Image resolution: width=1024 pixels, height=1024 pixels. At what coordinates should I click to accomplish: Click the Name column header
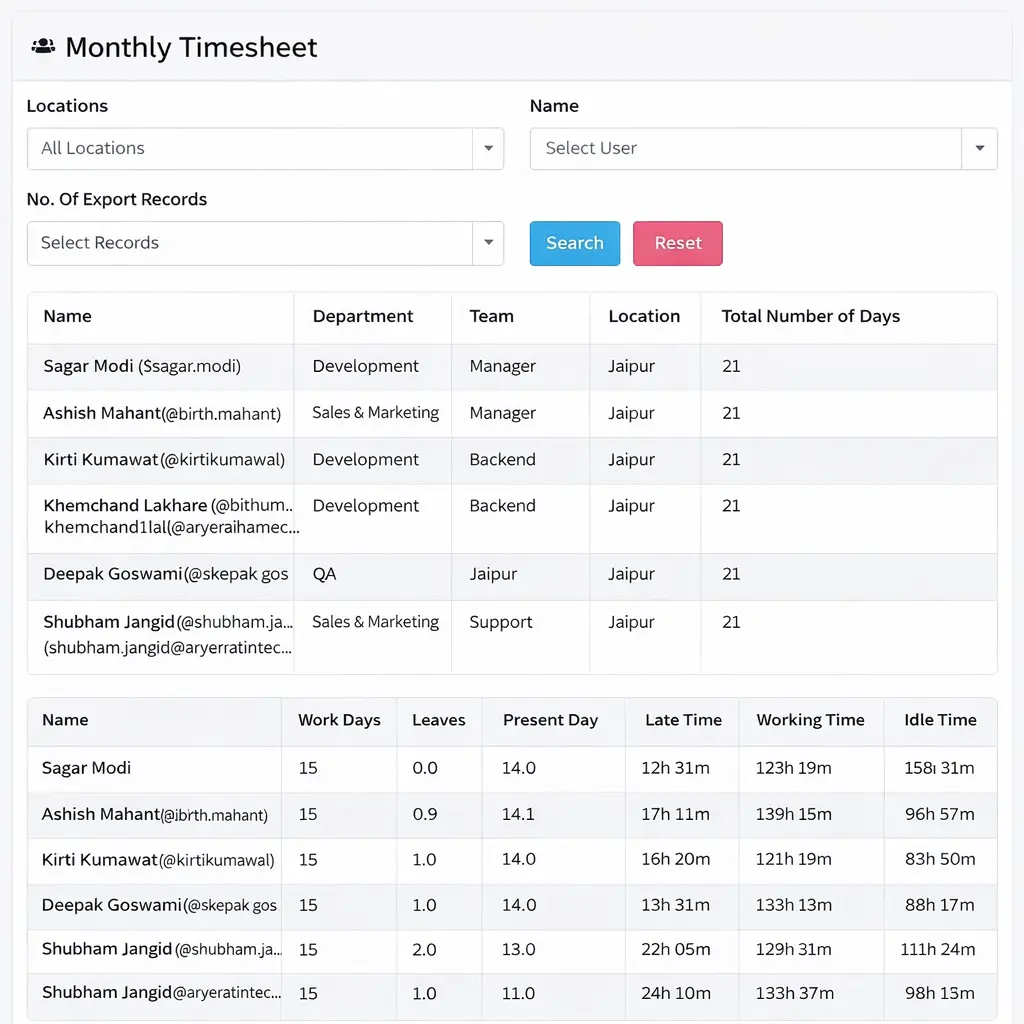(x=67, y=316)
